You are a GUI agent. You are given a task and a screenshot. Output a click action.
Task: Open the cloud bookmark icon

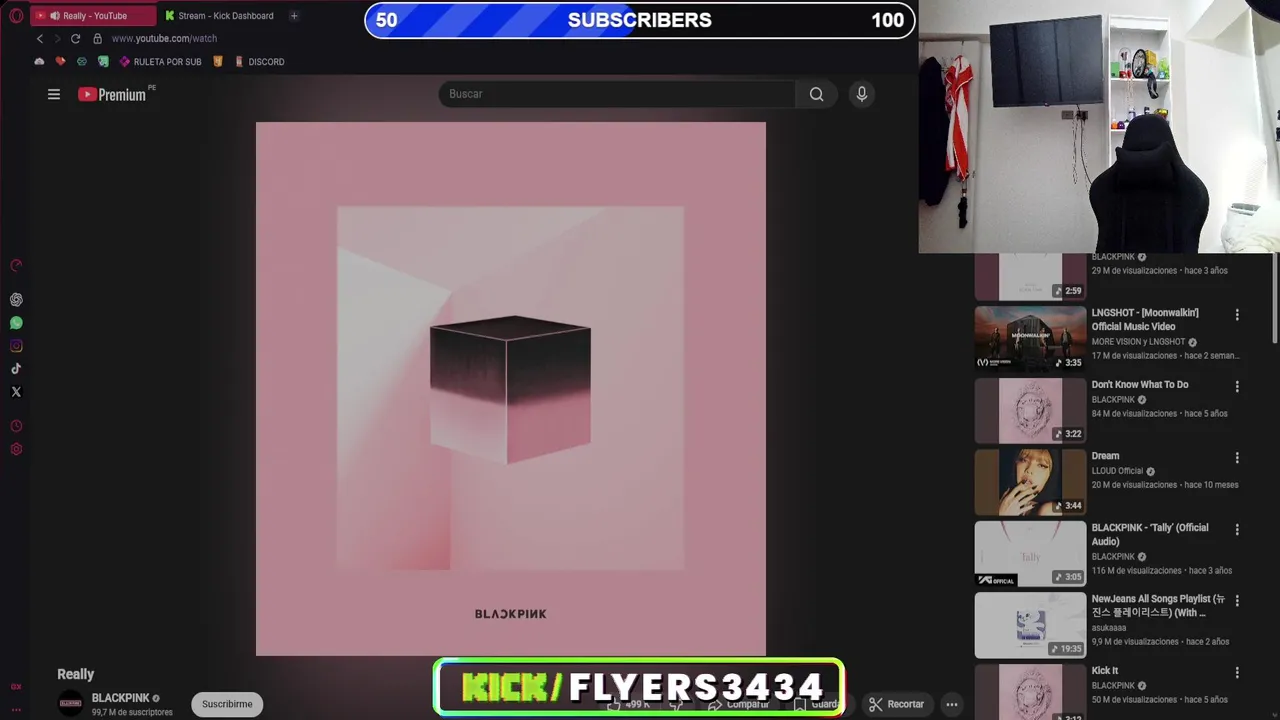(x=39, y=61)
